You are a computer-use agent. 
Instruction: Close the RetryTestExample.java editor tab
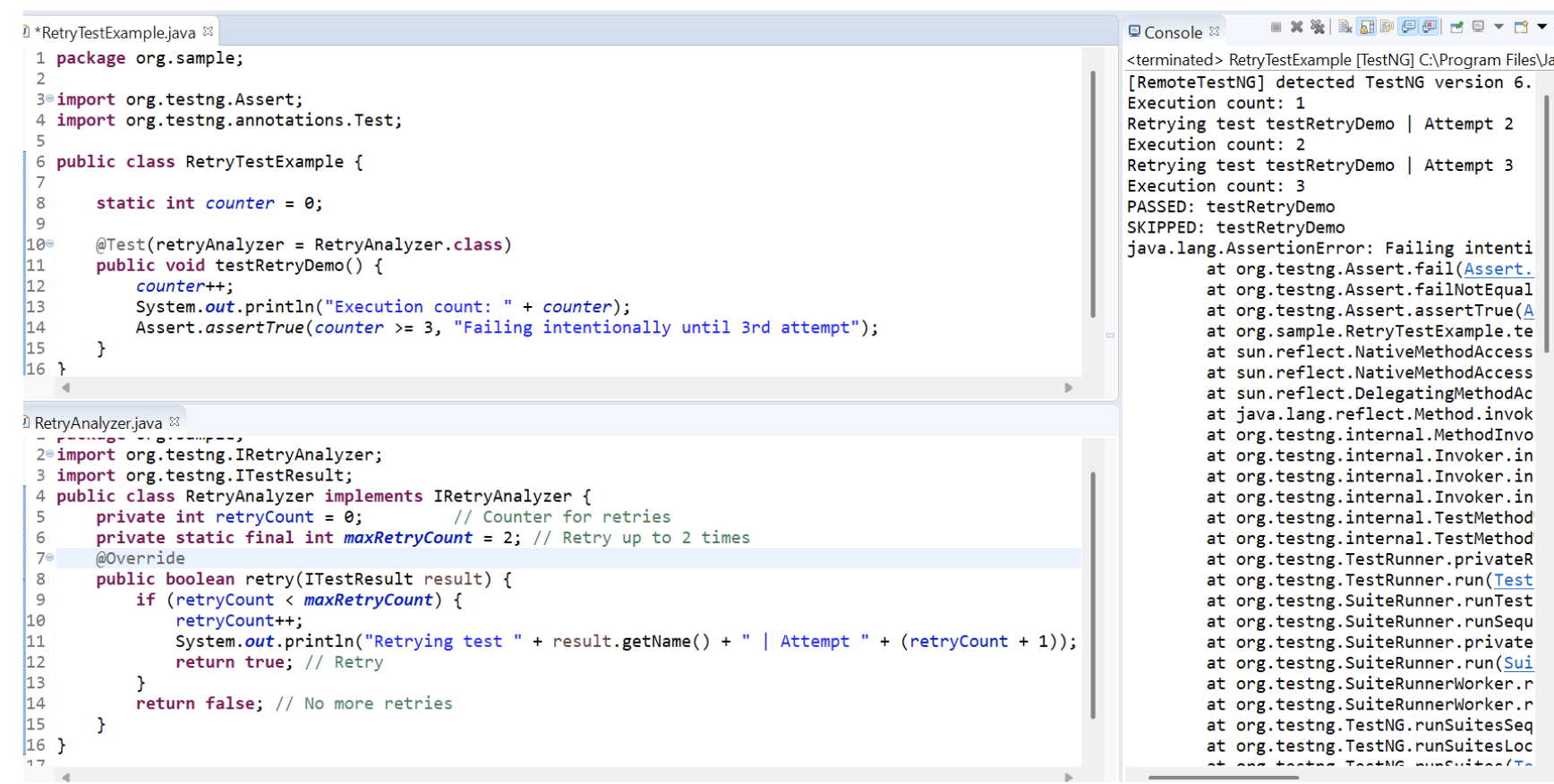click(208, 31)
